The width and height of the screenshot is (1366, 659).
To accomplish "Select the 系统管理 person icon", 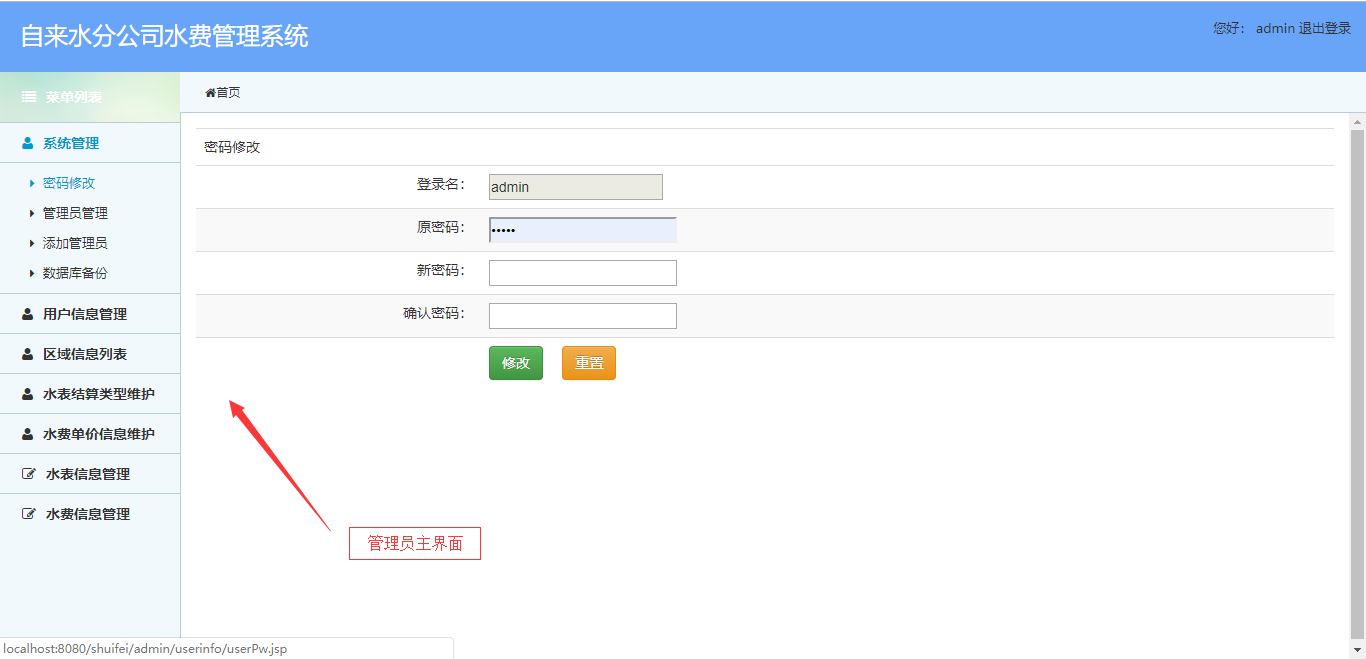I will [x=26, y=143].
